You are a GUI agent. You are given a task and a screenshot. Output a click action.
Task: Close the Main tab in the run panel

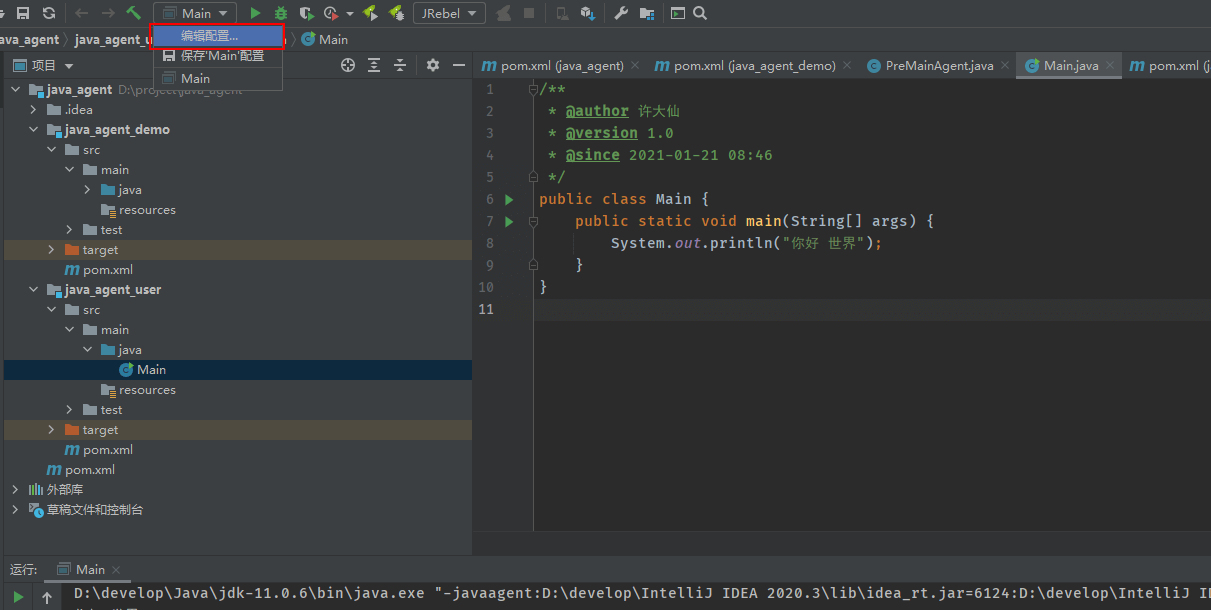coord(118,570)
